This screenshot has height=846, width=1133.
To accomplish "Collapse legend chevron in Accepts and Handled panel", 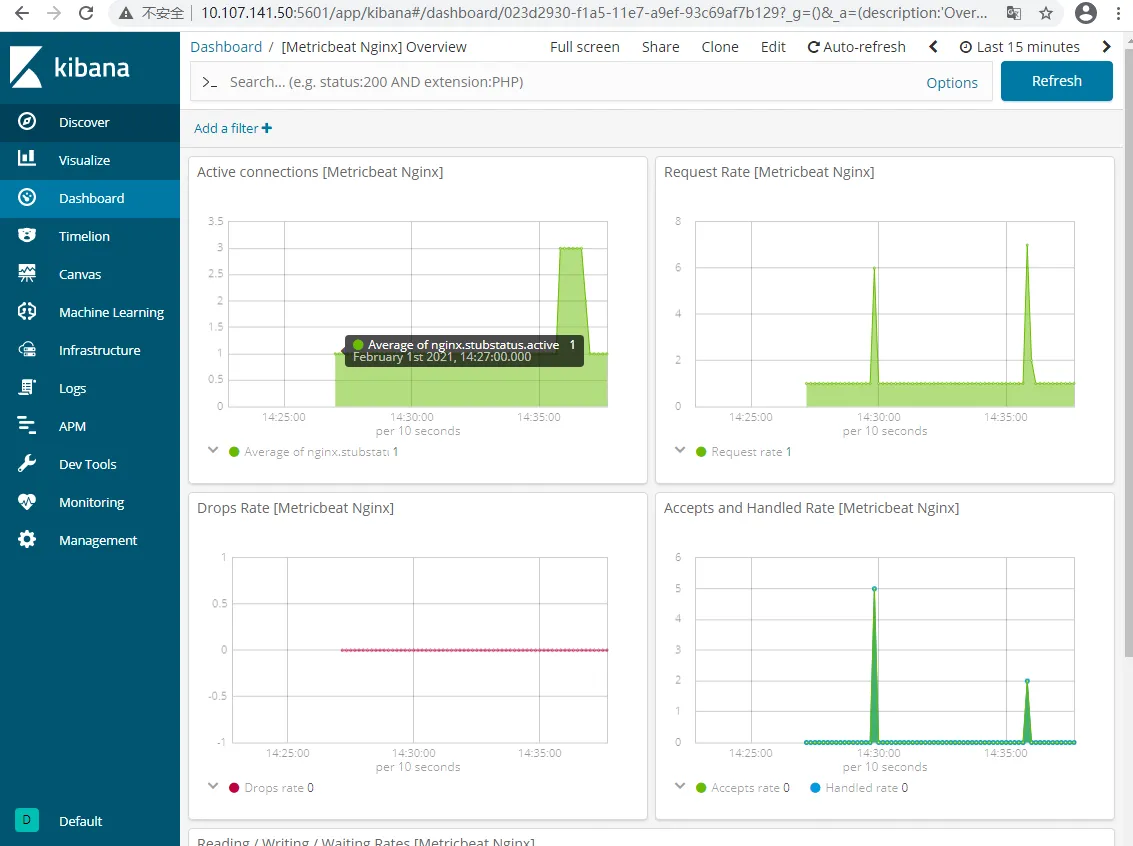I will click(x=679, y=787).
